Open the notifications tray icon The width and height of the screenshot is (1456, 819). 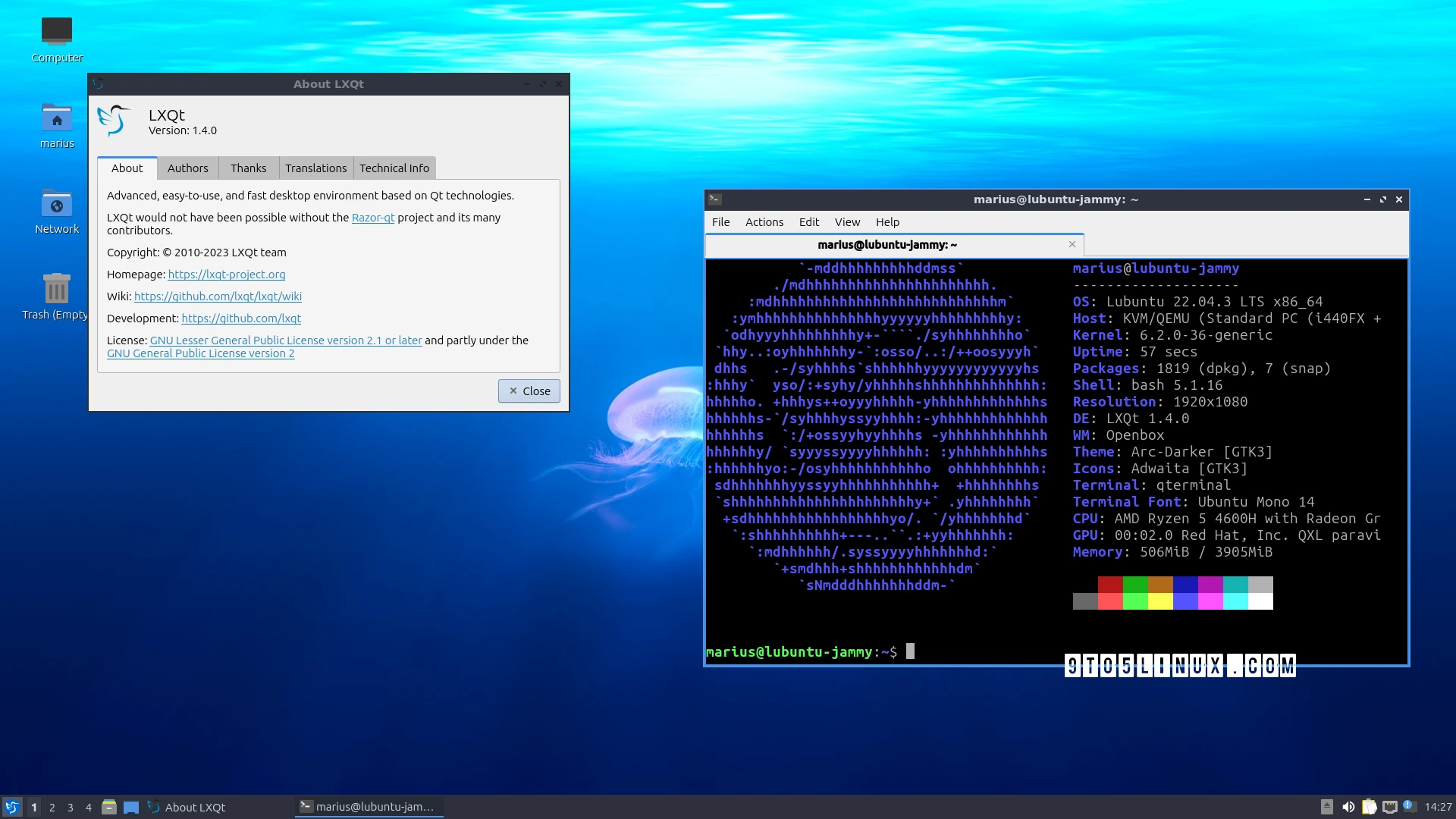1409,807
